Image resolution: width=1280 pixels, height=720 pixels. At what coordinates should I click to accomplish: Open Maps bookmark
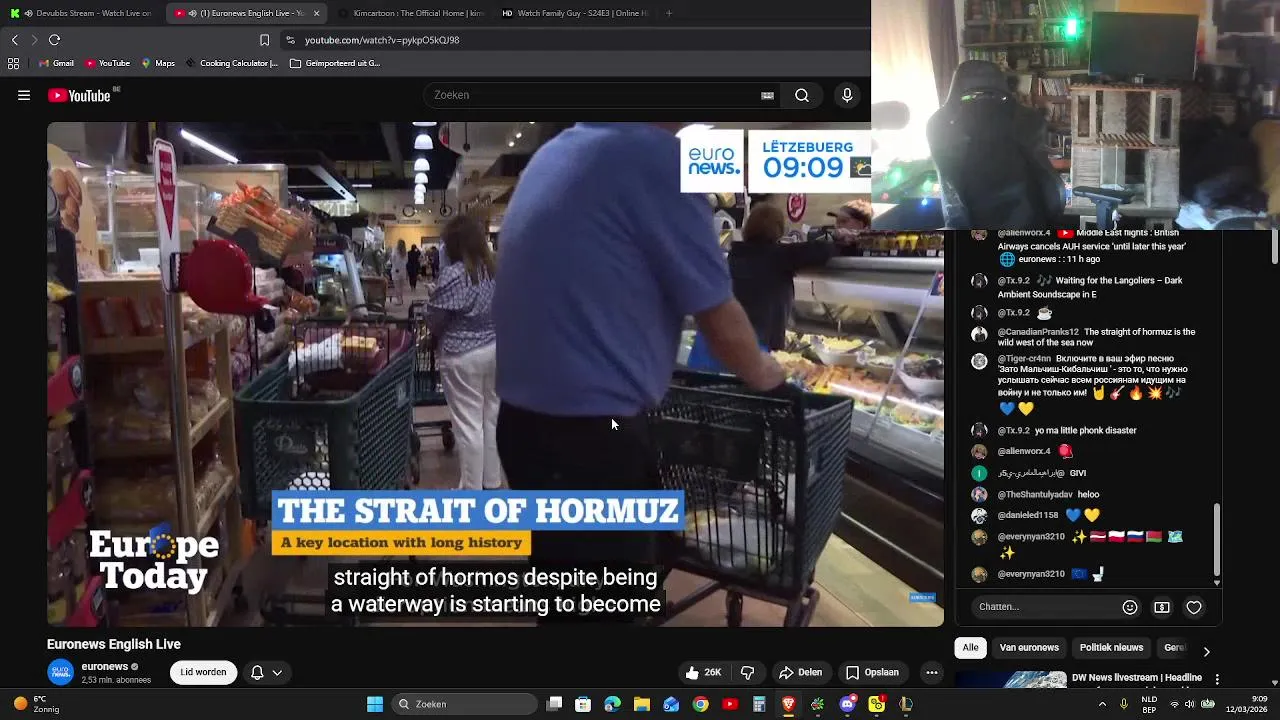(x=158, y=63)
